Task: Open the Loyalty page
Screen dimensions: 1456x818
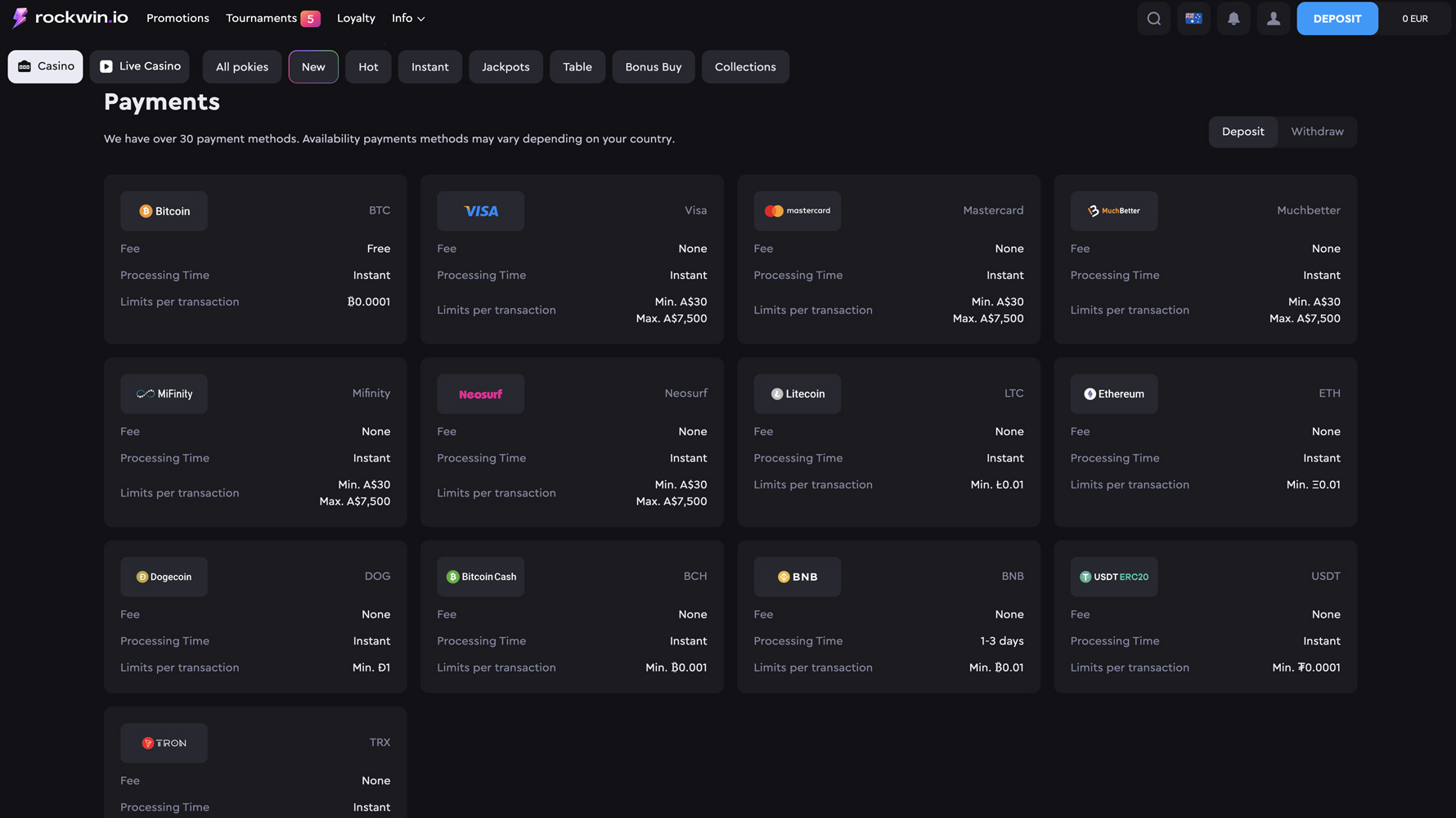Action: pyautogui.click(x=356, y=18)
